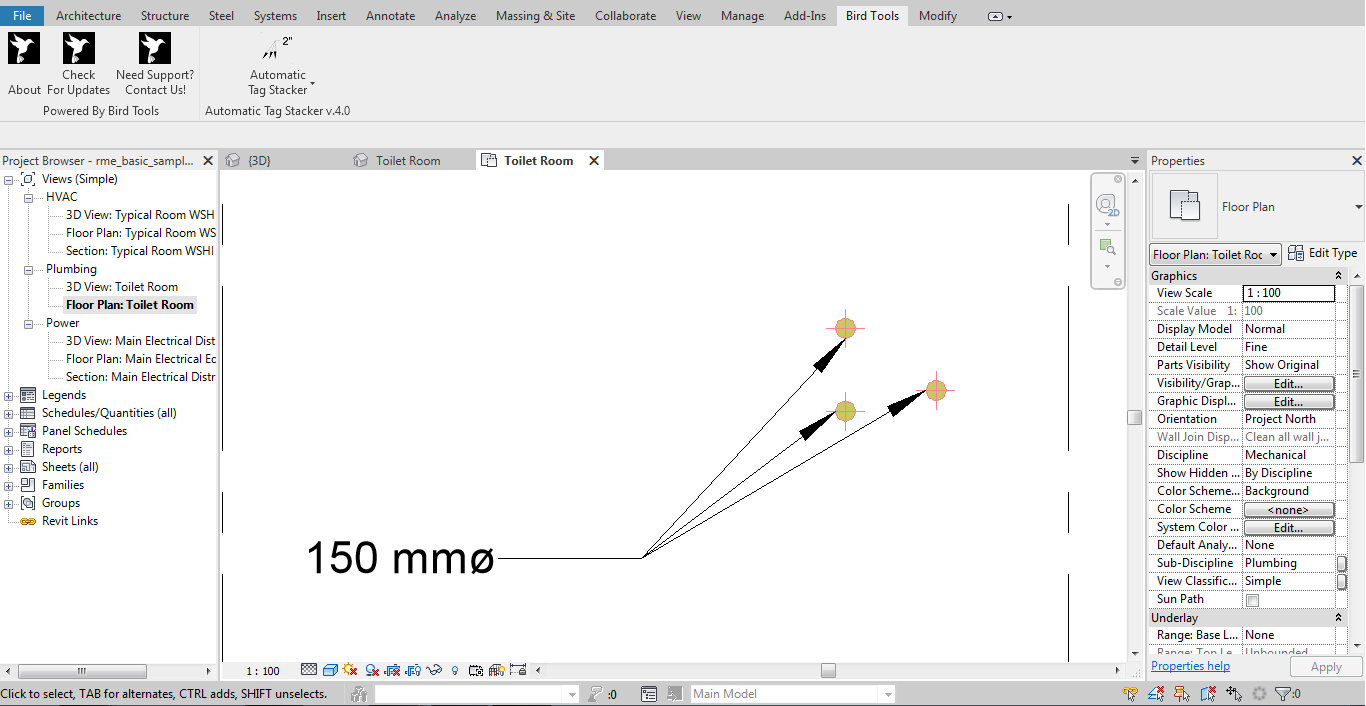
Task: Click the Color Scheme <none> button
Action: tap(1288, 509)
